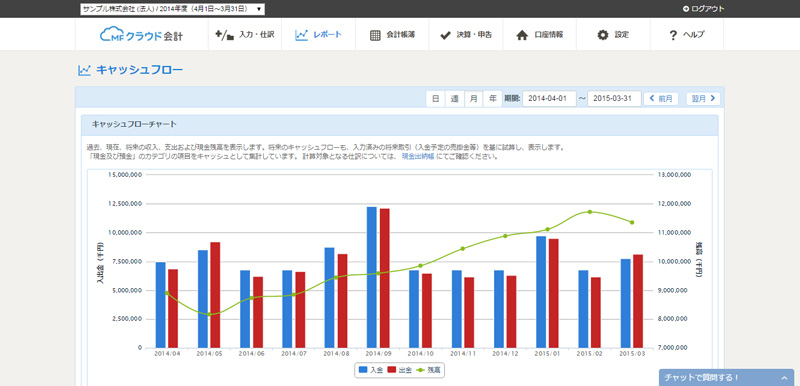Open the company and fiscal year dropdown
Screen dimensions: 800x386
pyautogui.click(x=172, y=9)
